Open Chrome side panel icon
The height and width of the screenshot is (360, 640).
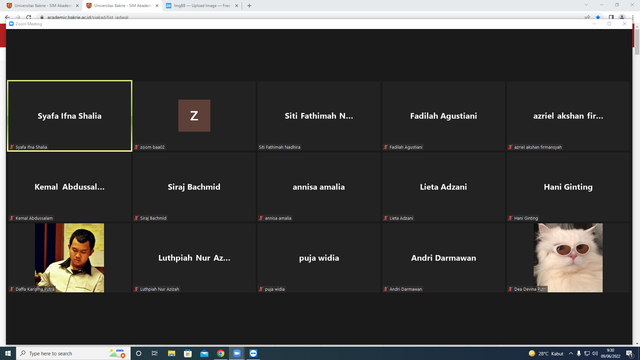(x=611, y=18)
